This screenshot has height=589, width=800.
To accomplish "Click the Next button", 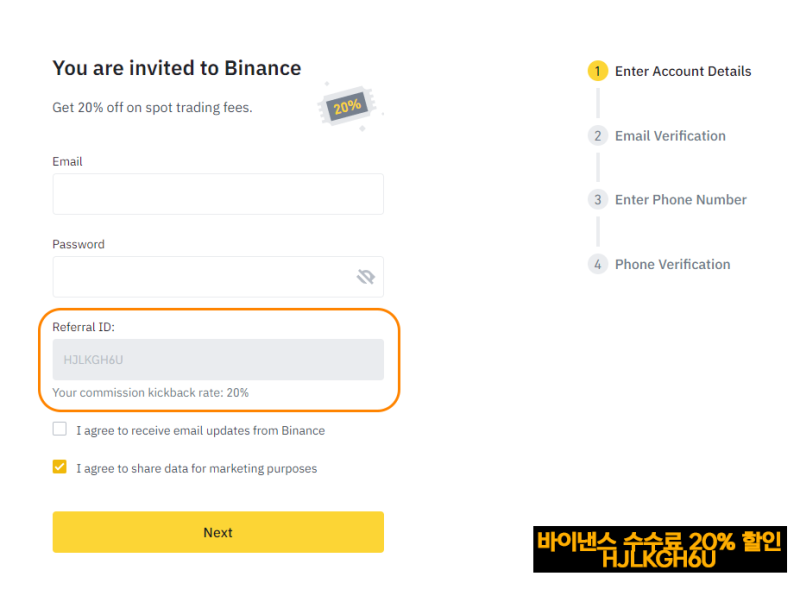I will (218, 532).
